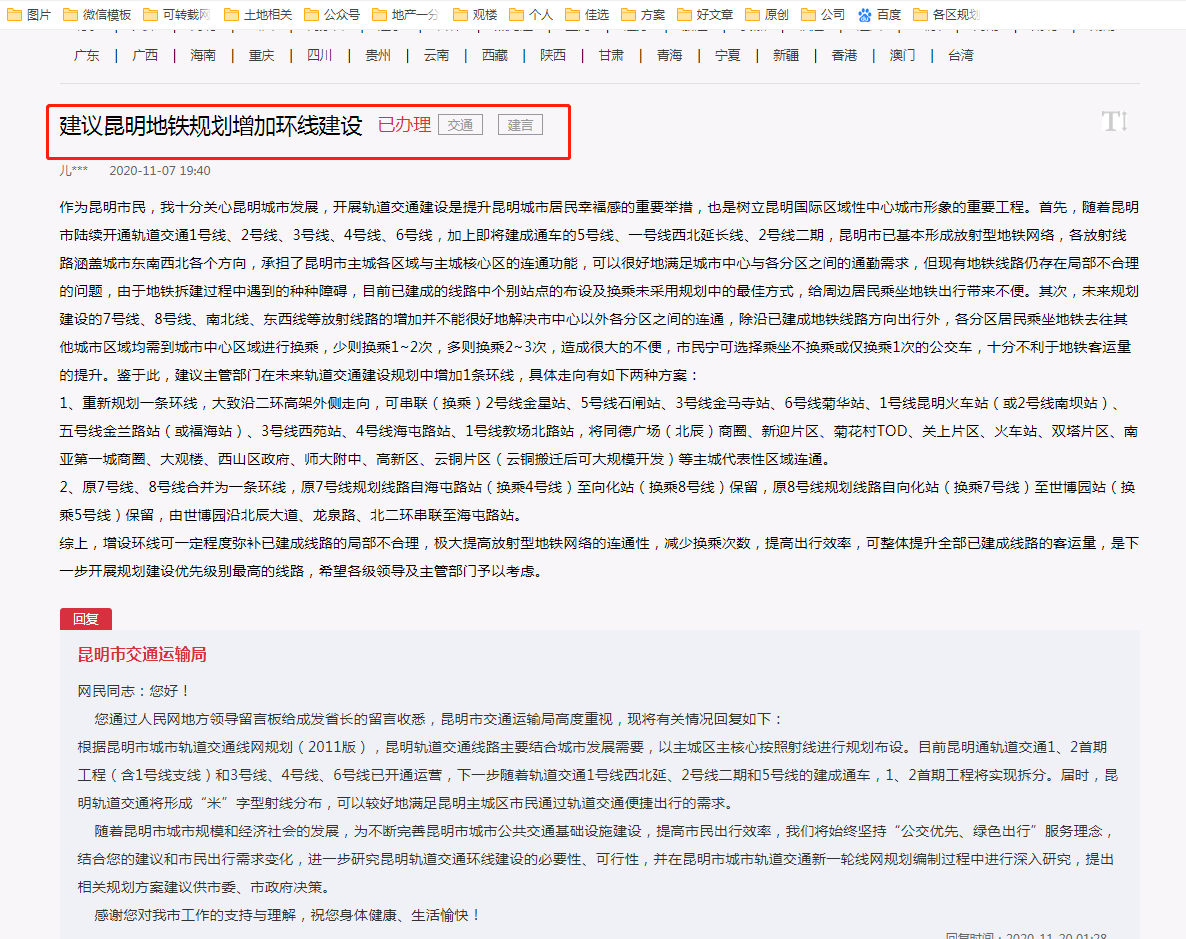This screenshot has width=1186, height=939.
Task: Expand the 原创 bookmark folder
Action: coord(766,14)
